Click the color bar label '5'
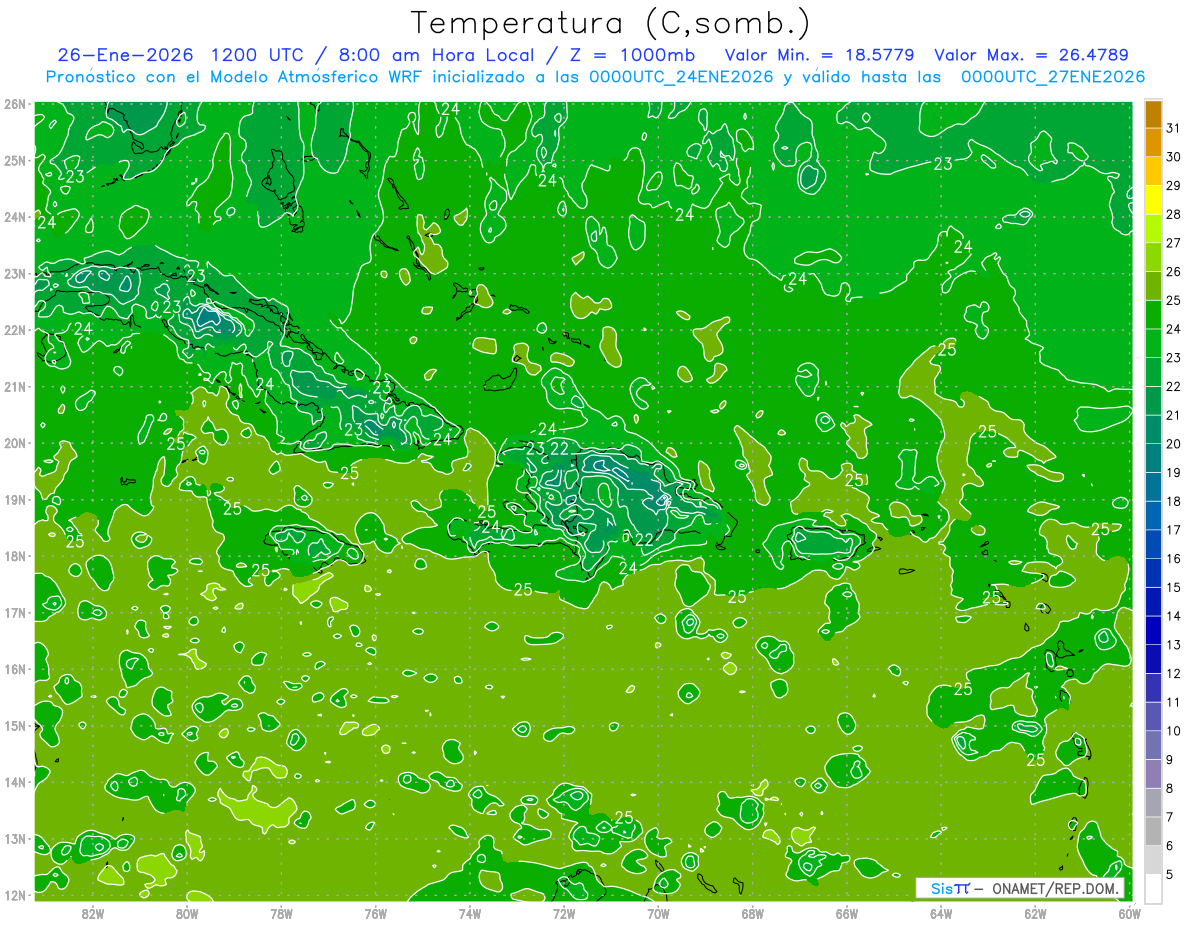The width and height of the screenshot is (1200, 927). pos(1170,875)
